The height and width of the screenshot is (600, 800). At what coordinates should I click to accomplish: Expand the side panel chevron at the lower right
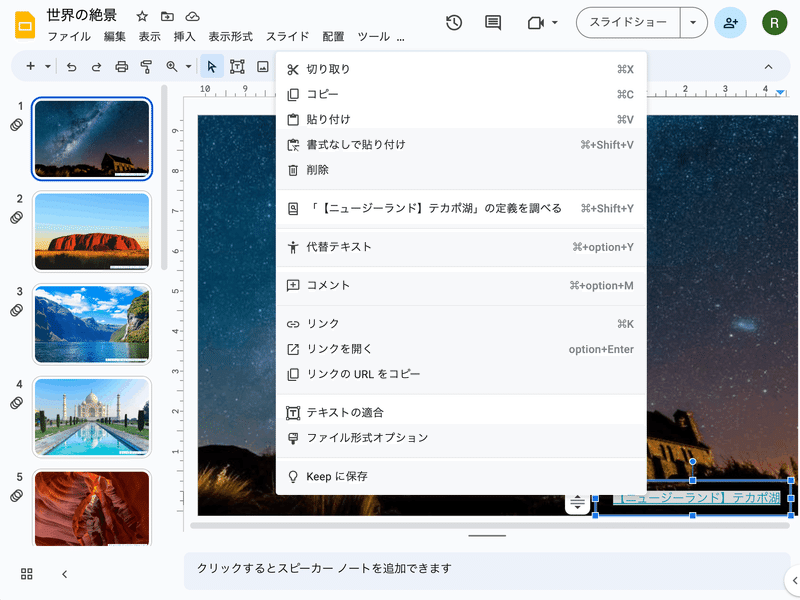coord(794,581)
